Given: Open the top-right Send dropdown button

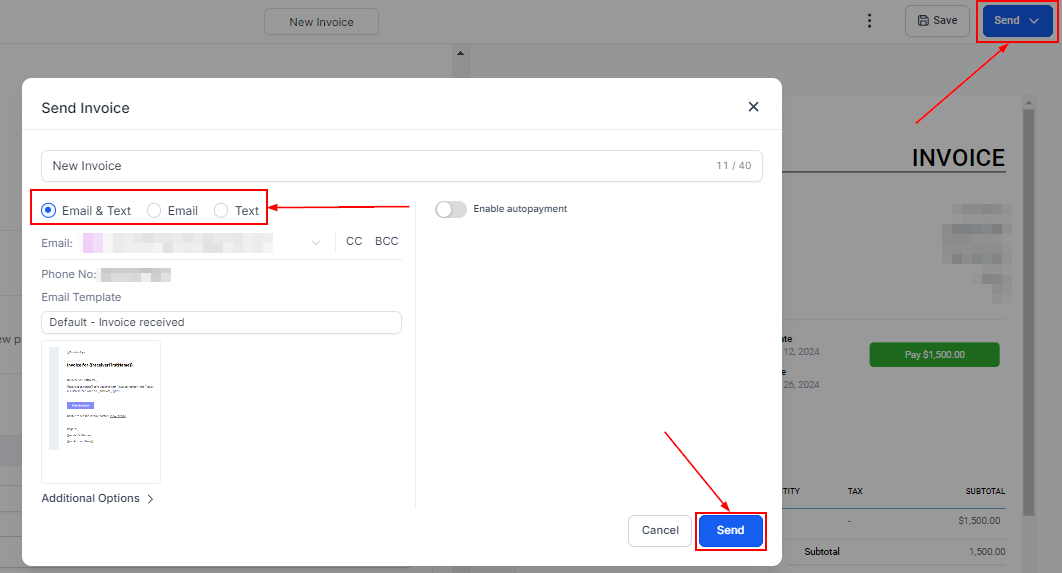Looking at the screenshot, I should (1017, 21).
